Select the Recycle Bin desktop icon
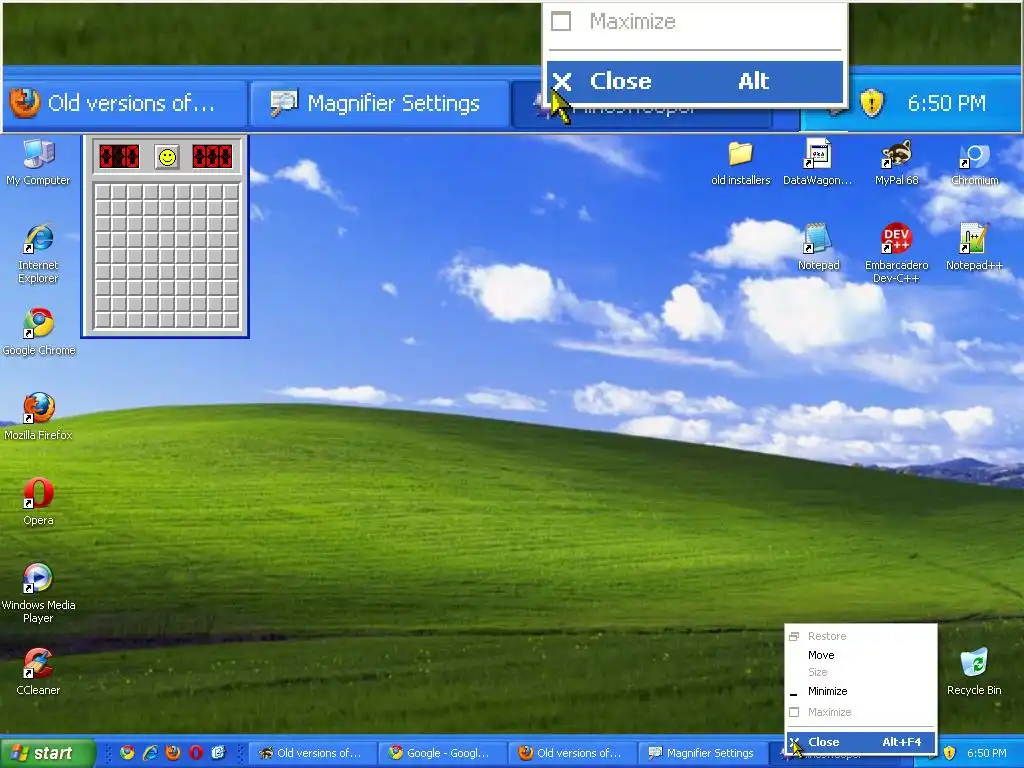This screenshot has width=1024, height=768. tap(974, 671)
